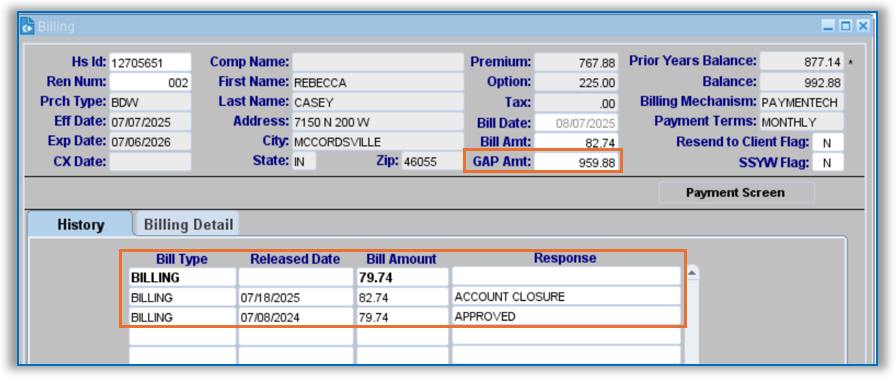
Task: Click the Prch Type field BDW
Action: 150,102
